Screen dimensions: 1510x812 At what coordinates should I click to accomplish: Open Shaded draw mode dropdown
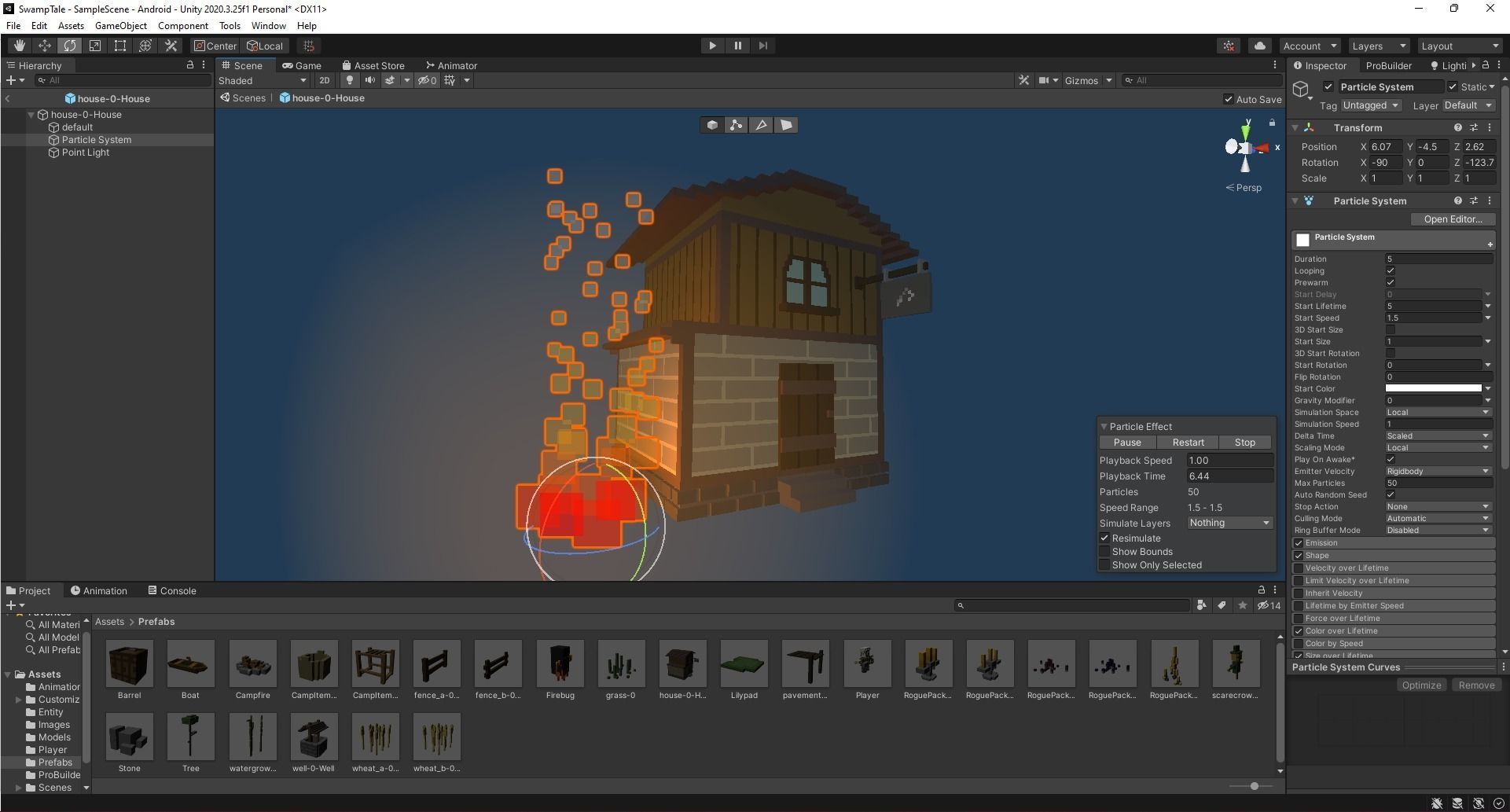263,80
